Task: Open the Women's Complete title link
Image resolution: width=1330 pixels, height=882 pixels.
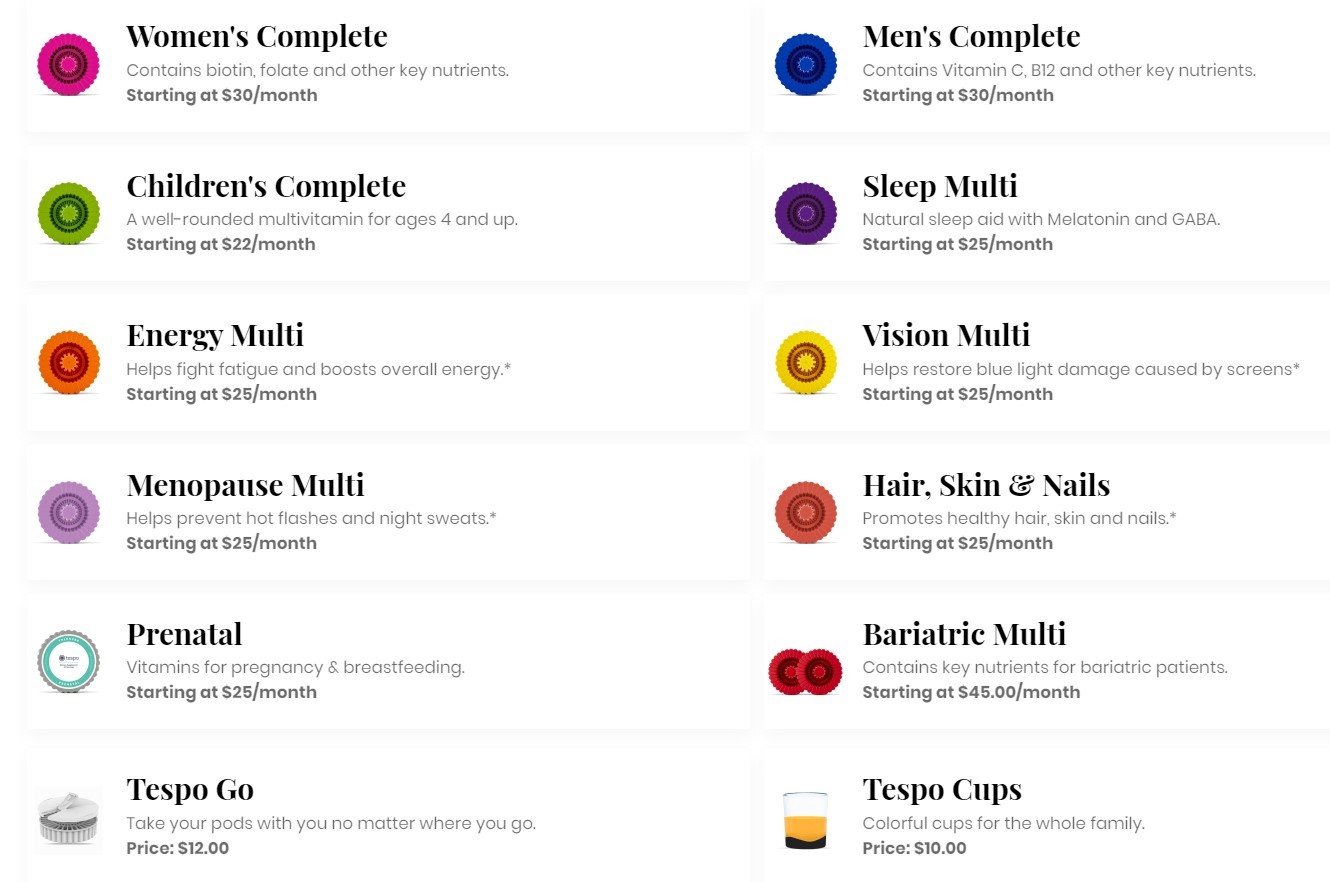Action: [x=257, y=36]
